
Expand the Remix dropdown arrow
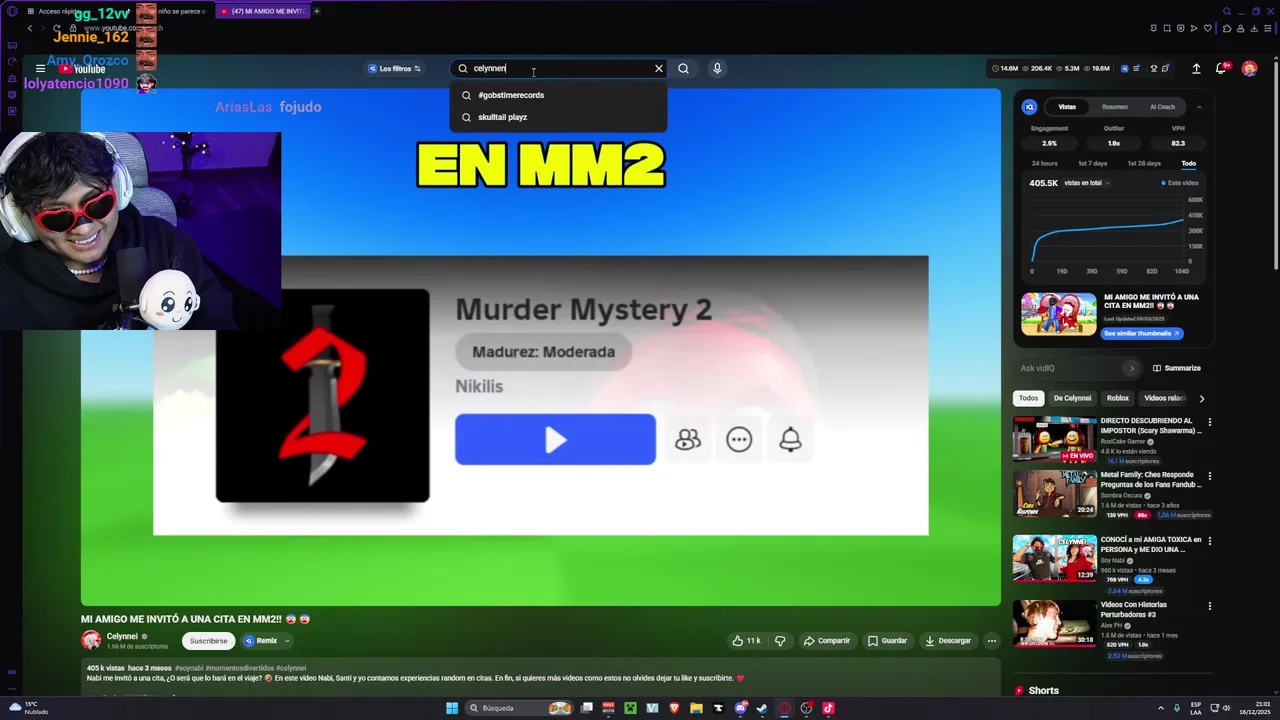[287, 641]
